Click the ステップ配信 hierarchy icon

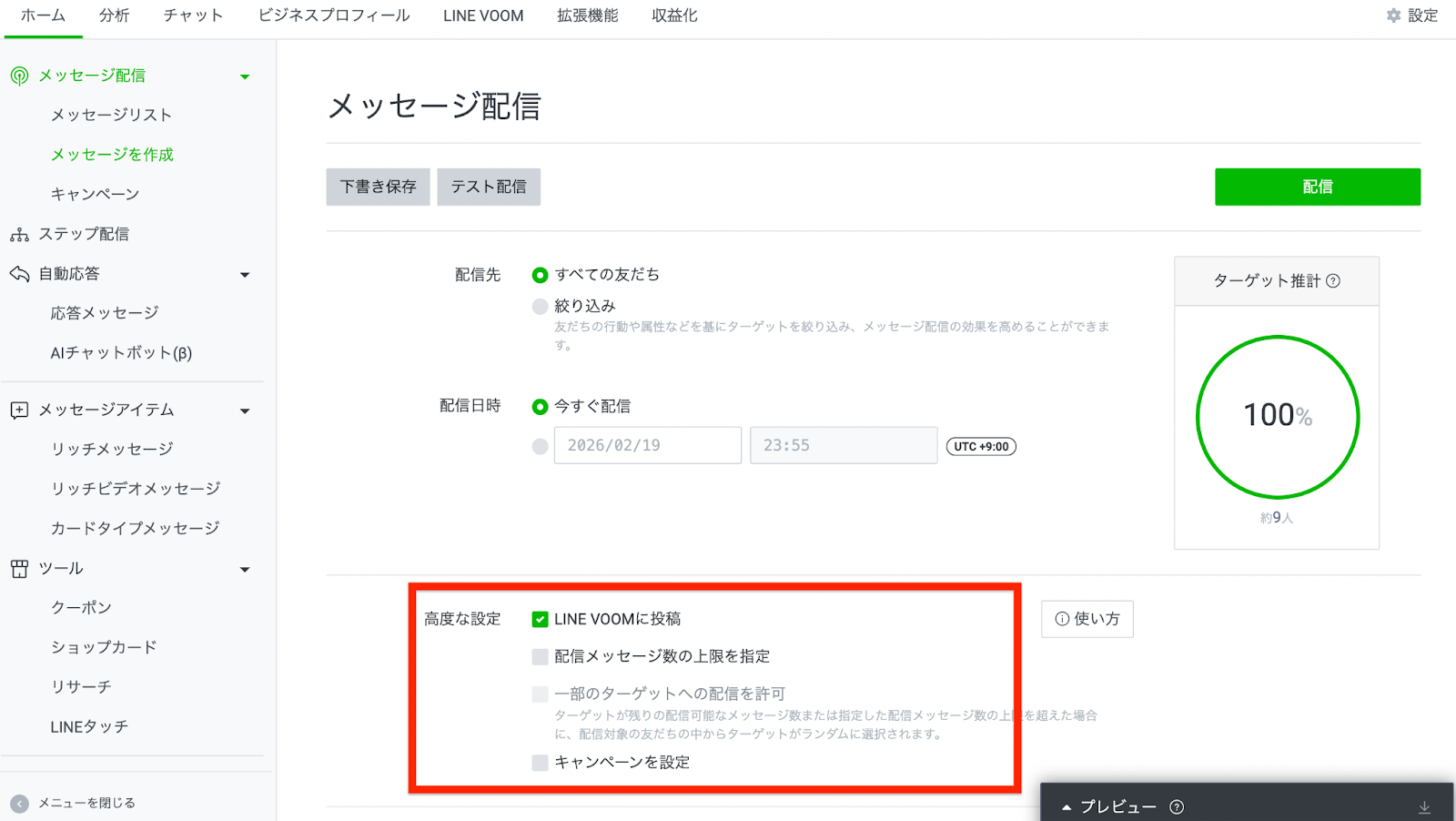pos(19,235)
